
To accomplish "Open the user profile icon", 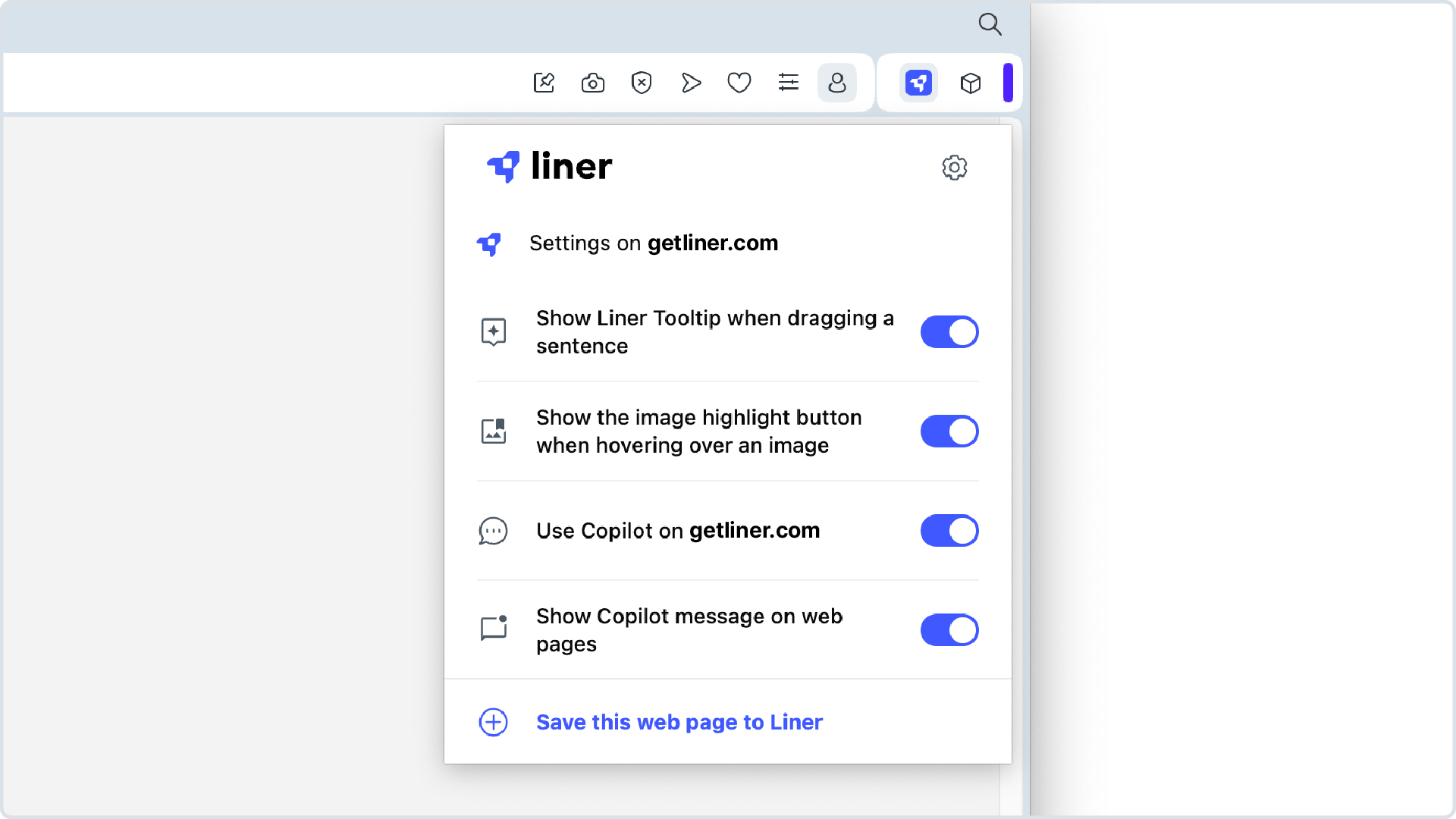I will point(837,83).
